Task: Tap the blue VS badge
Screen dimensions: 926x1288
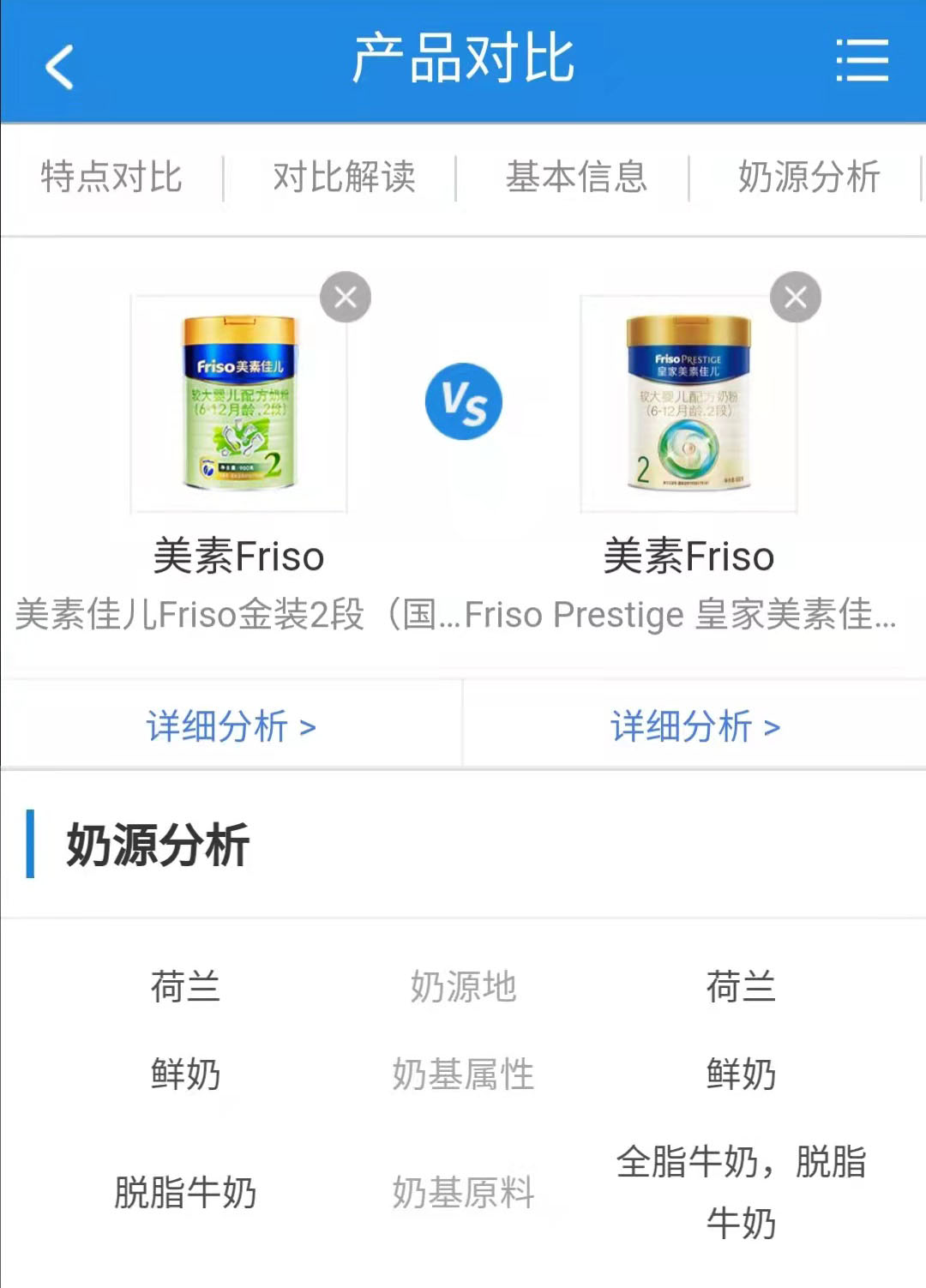Action: pyautogui.click(x=464, y=401)
